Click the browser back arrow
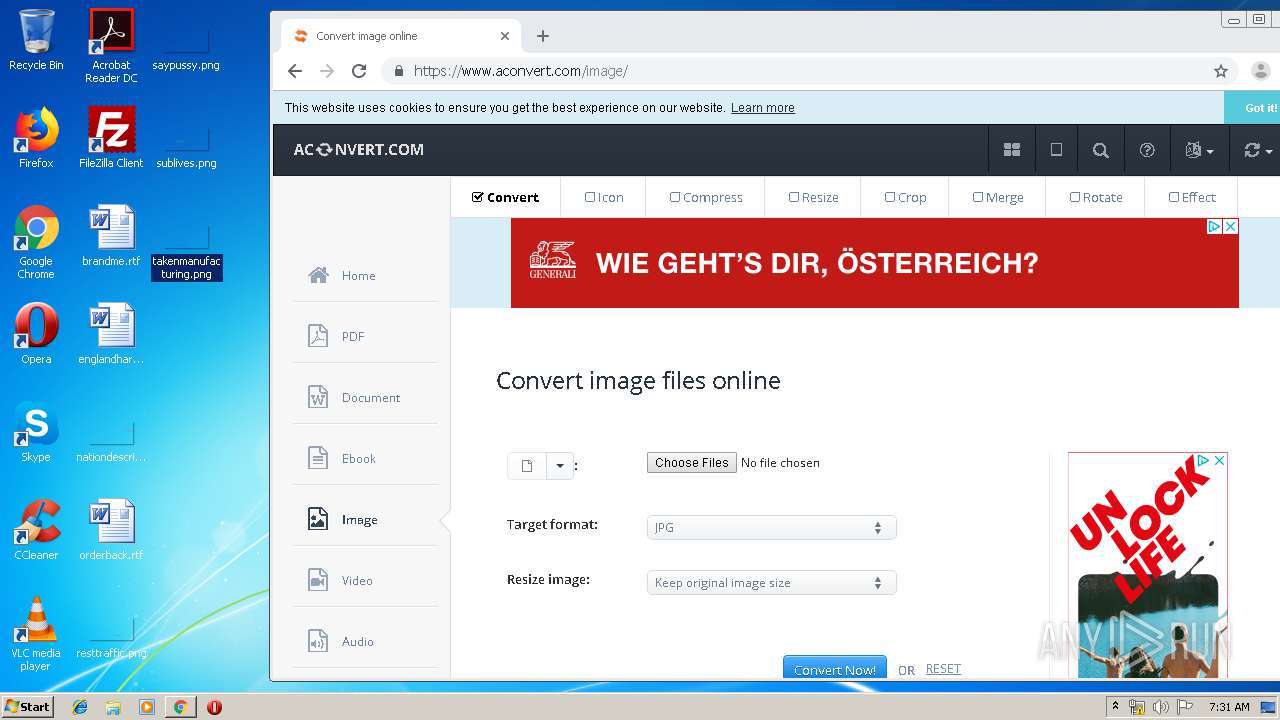The image size is (1280, 720). coord(294,71)
